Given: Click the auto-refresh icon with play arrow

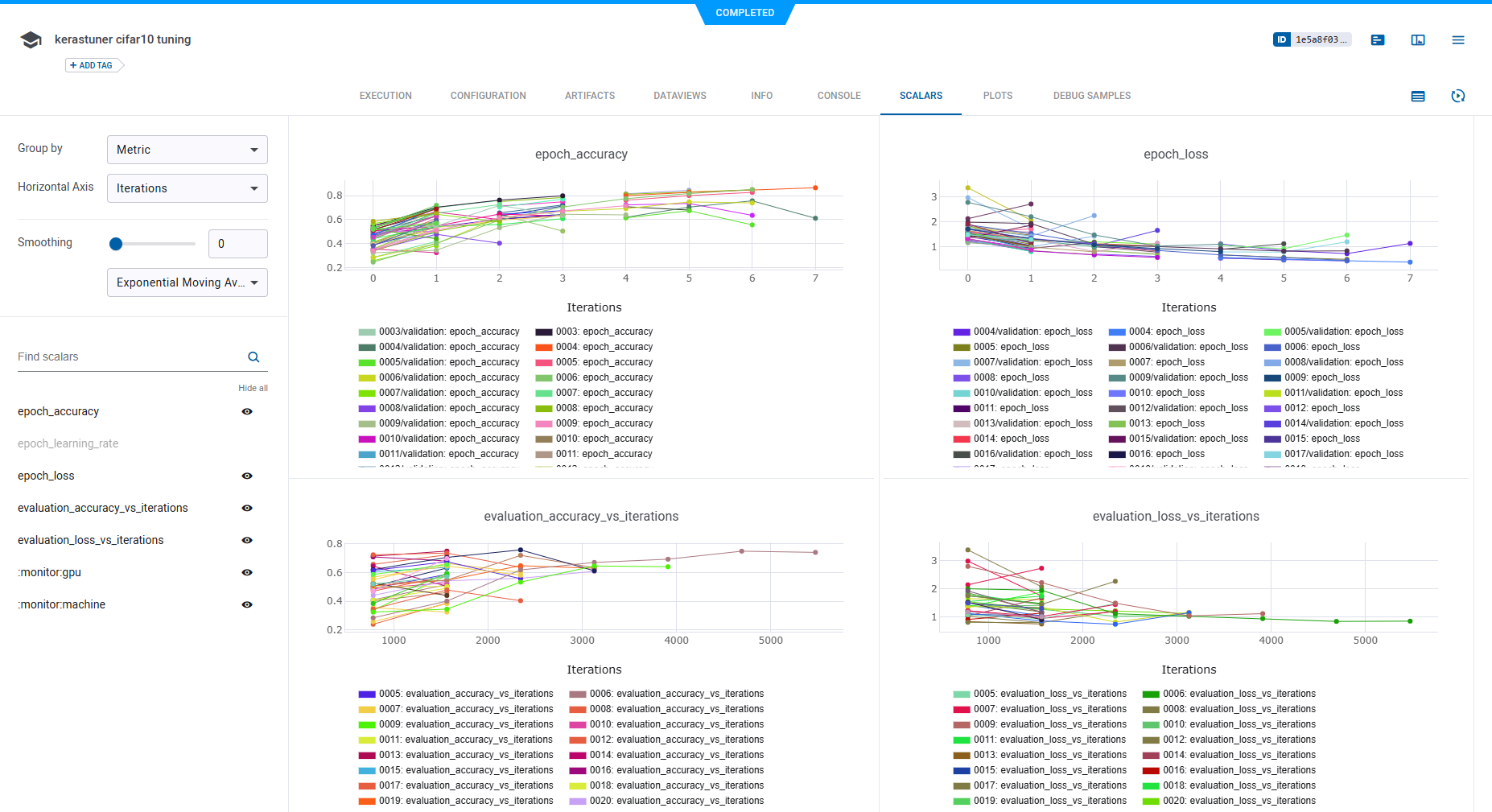Looking at the screenshot, I should coord(1457,97).
